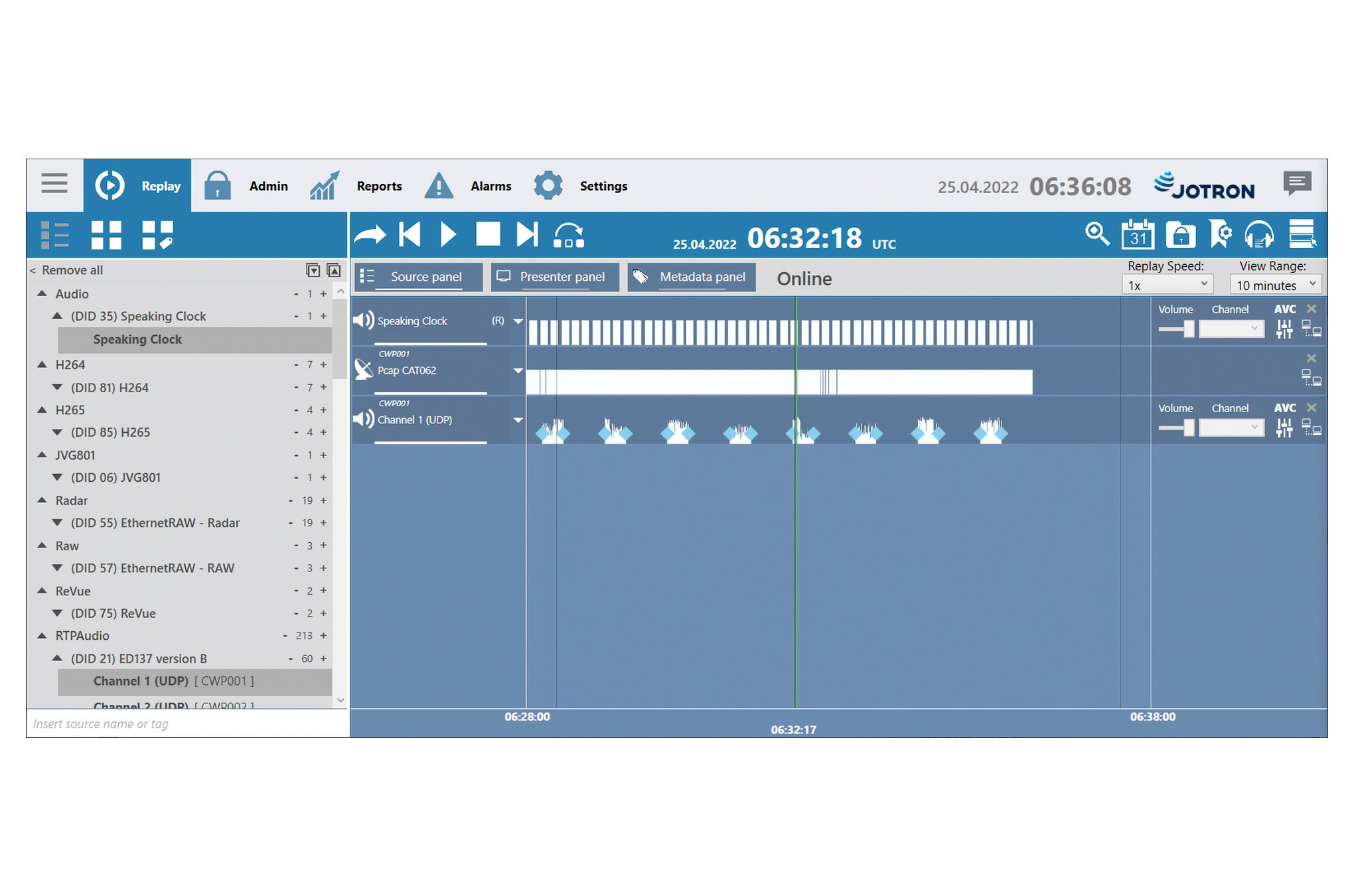Toggle the Source panel

(419, 277)
